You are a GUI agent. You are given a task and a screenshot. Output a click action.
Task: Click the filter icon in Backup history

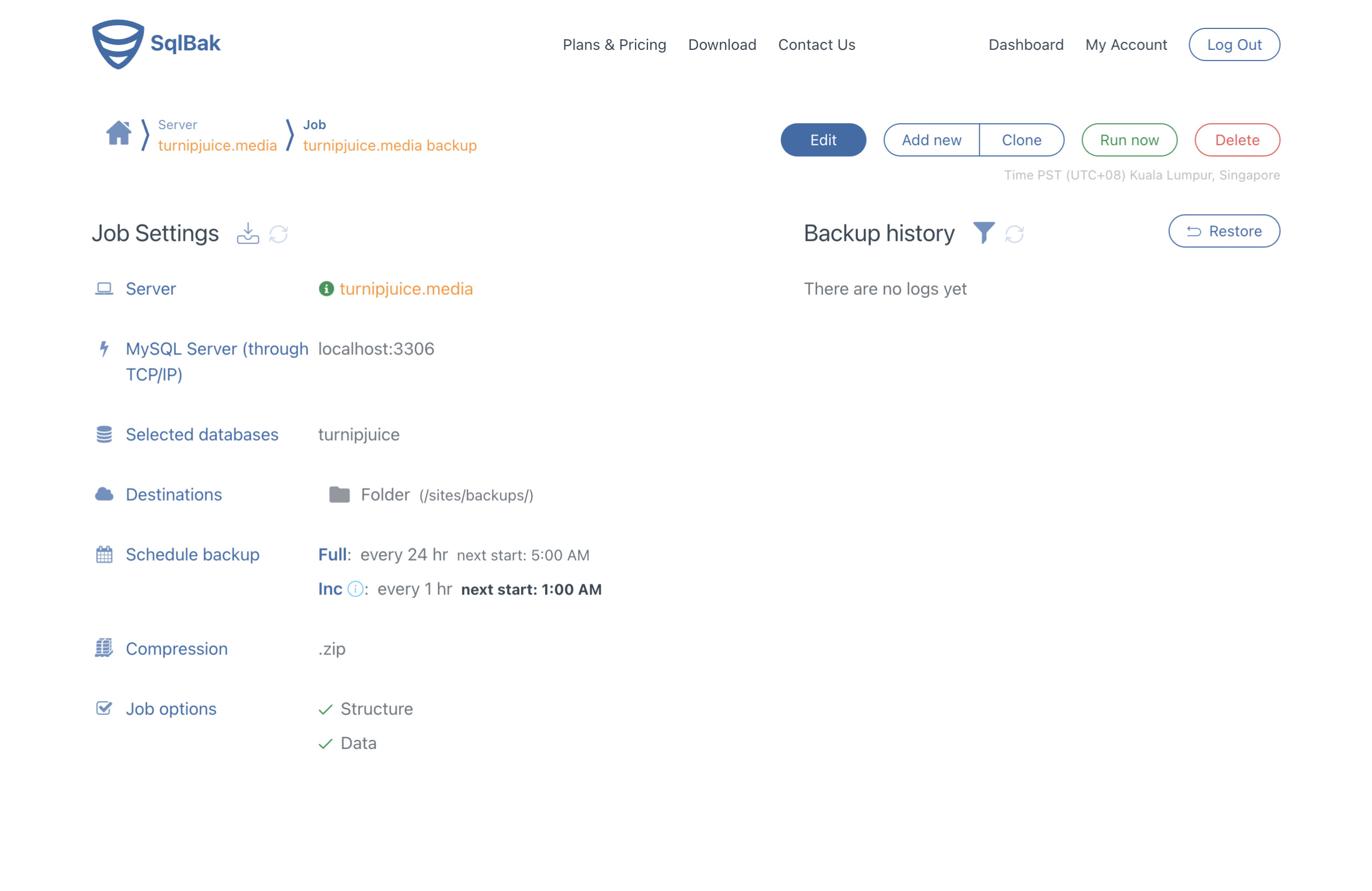coord(983,232)
